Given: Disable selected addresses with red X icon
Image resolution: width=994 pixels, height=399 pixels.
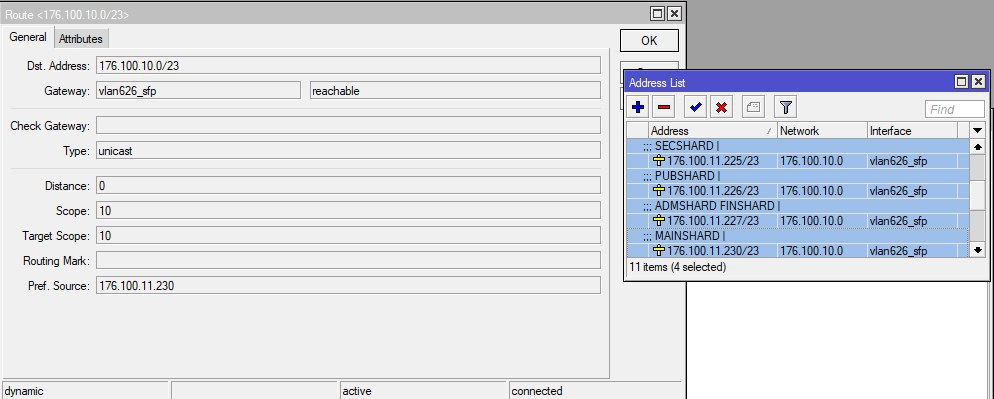Looking at the screenshot, I should pos(721,107).
